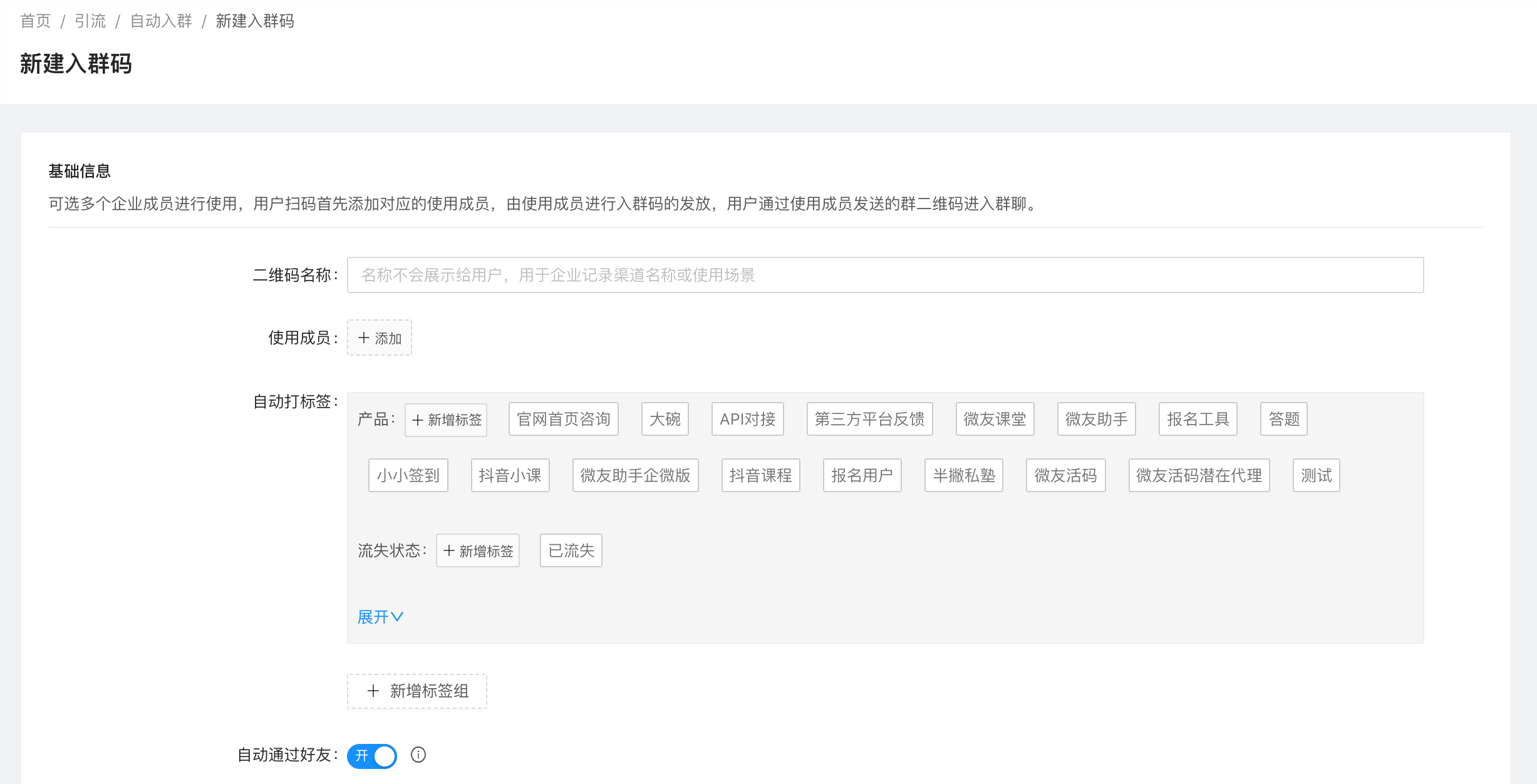Add a new tag in 产品 group
Image resolution: width=1537 pixels, height=784 pixels.
pyautogui.click(x=447, y=420)
